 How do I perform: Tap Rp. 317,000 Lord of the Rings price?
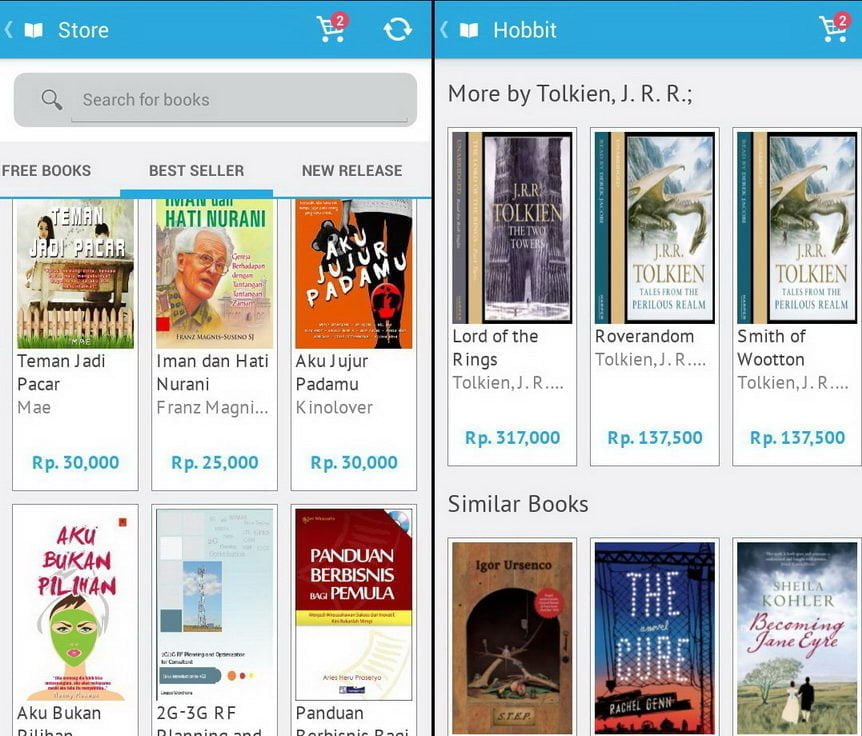(512, 438)
